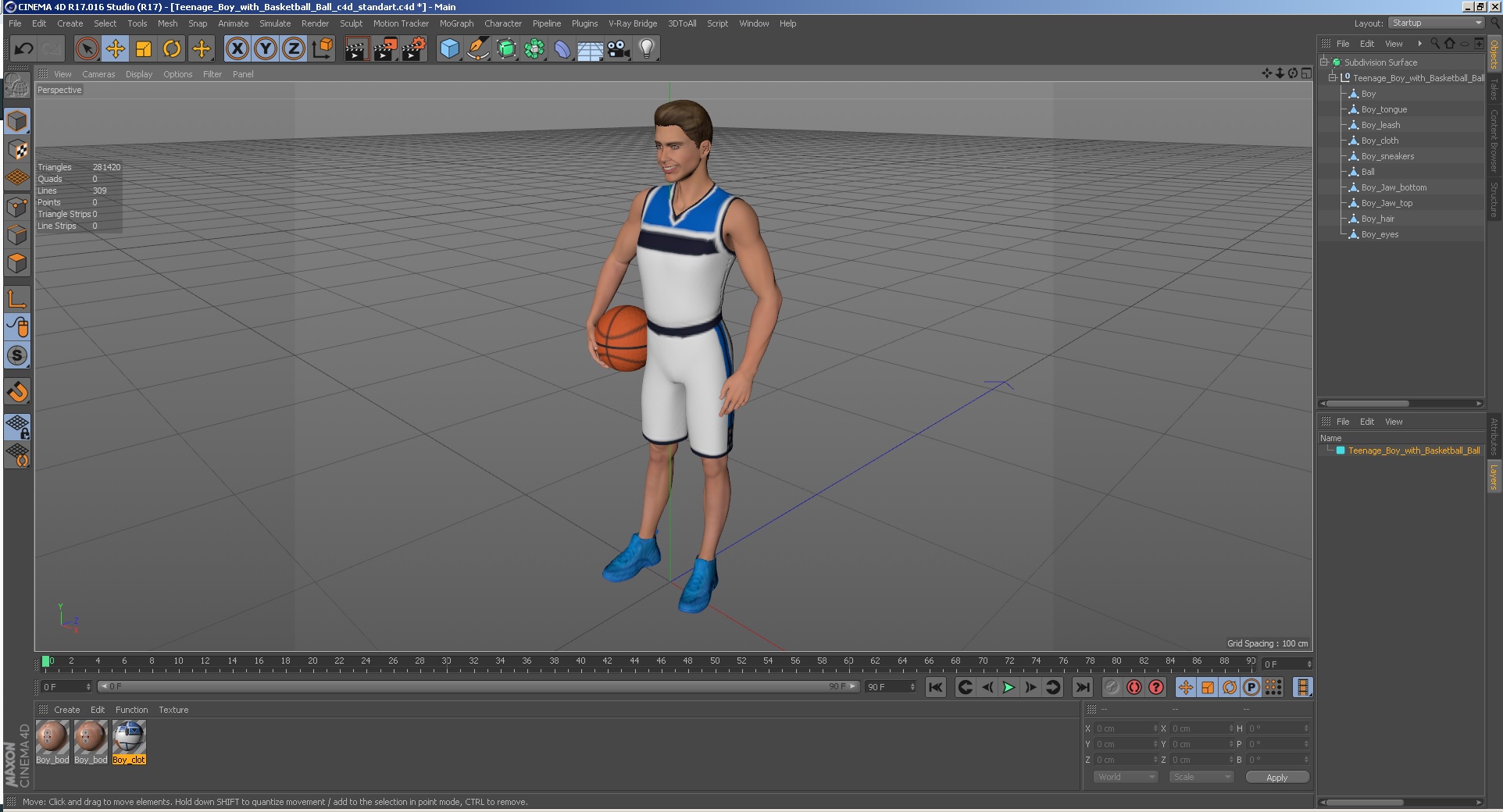The image size is (1503, 812).
Task: Select the Boy_sneakers object
Action: point(1387,156)
